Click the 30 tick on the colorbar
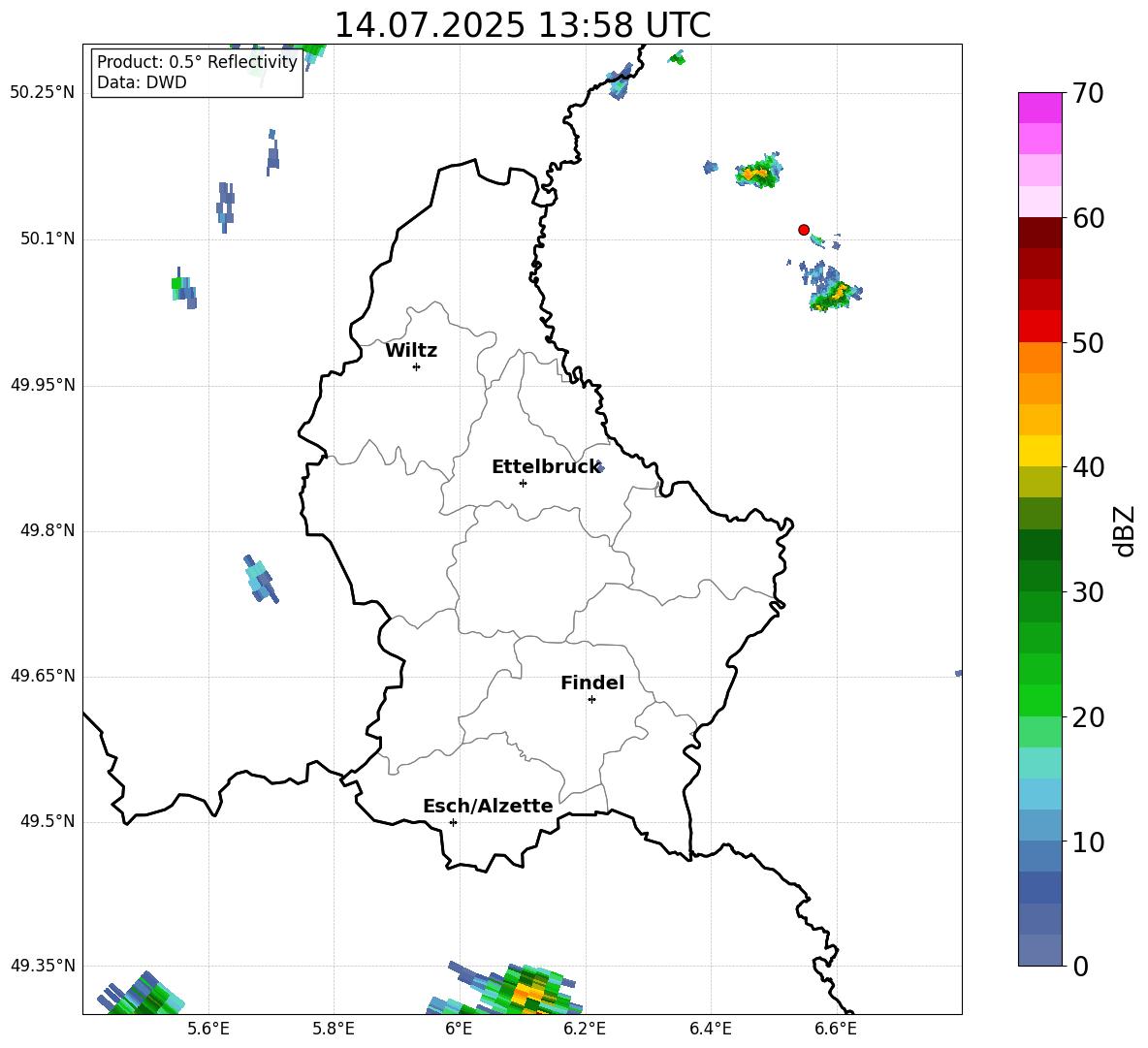The image size is (1148, 1048). point(1088,592)
